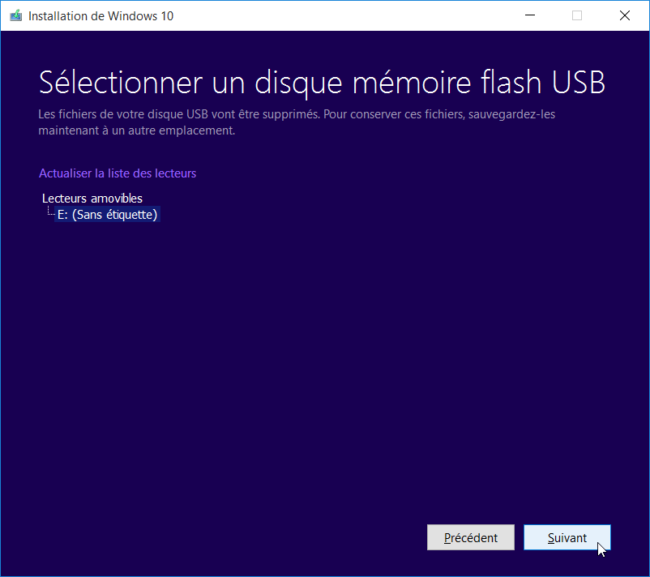Click the Windows setup icon in title bar
This screenshot has width=650, height=577.
pyautogui.click(x=16, y=16)
